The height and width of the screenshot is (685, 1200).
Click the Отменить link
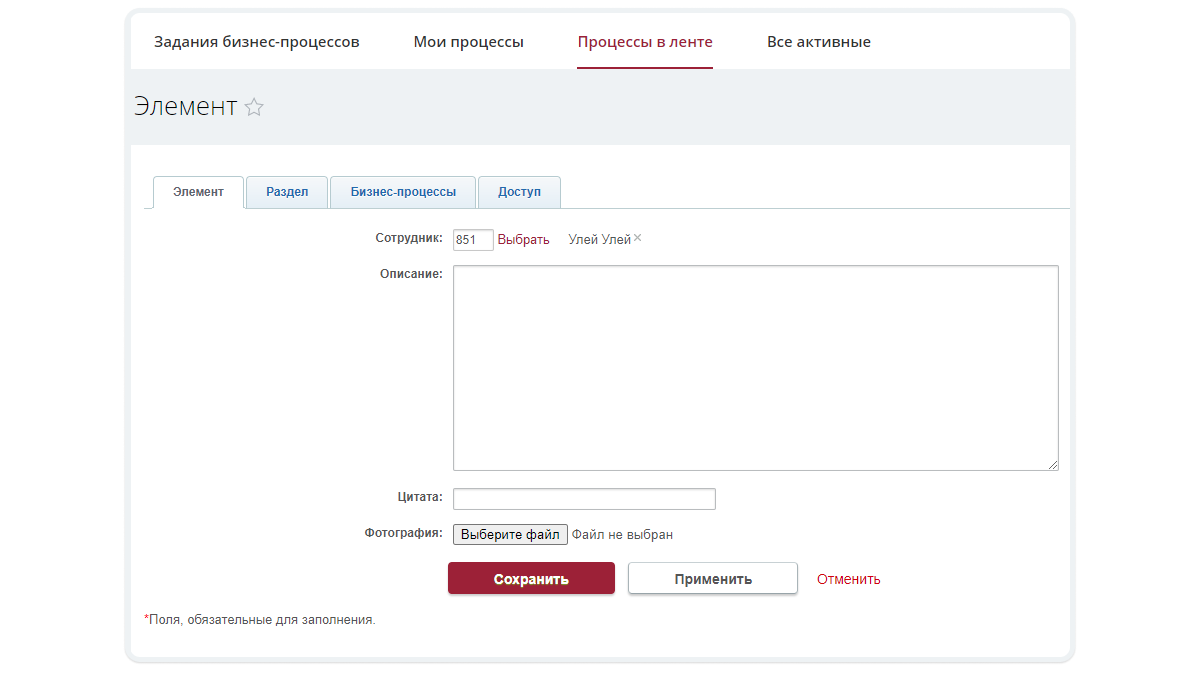pos(849,579)
